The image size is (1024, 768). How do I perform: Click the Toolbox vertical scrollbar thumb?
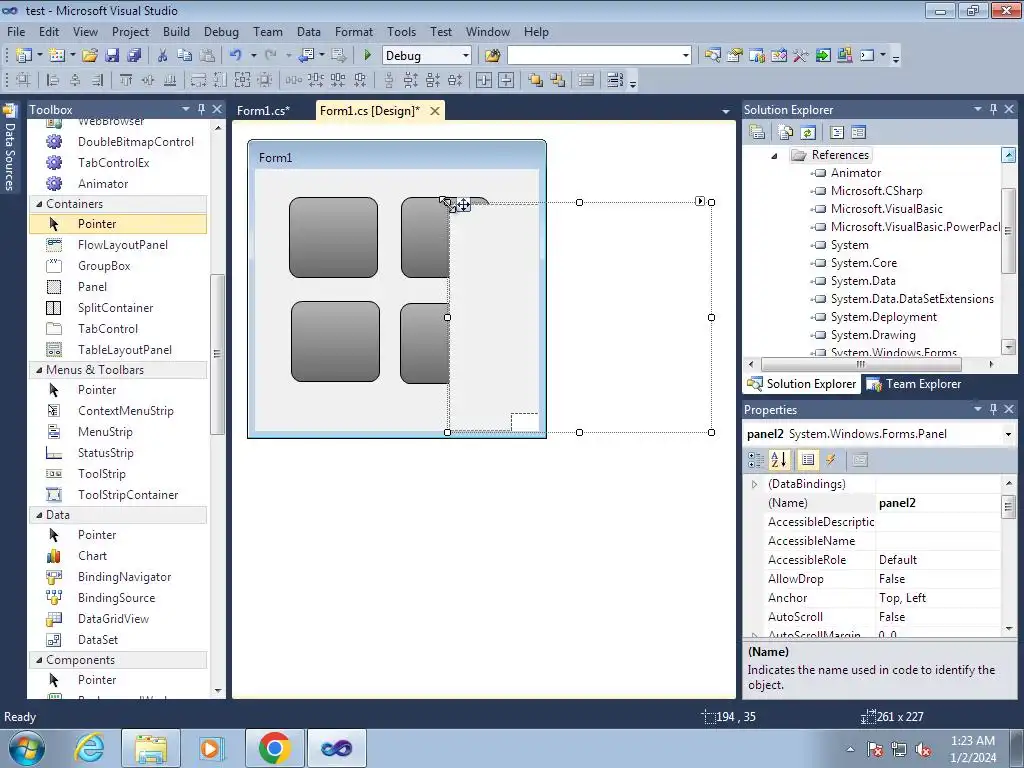217,354
